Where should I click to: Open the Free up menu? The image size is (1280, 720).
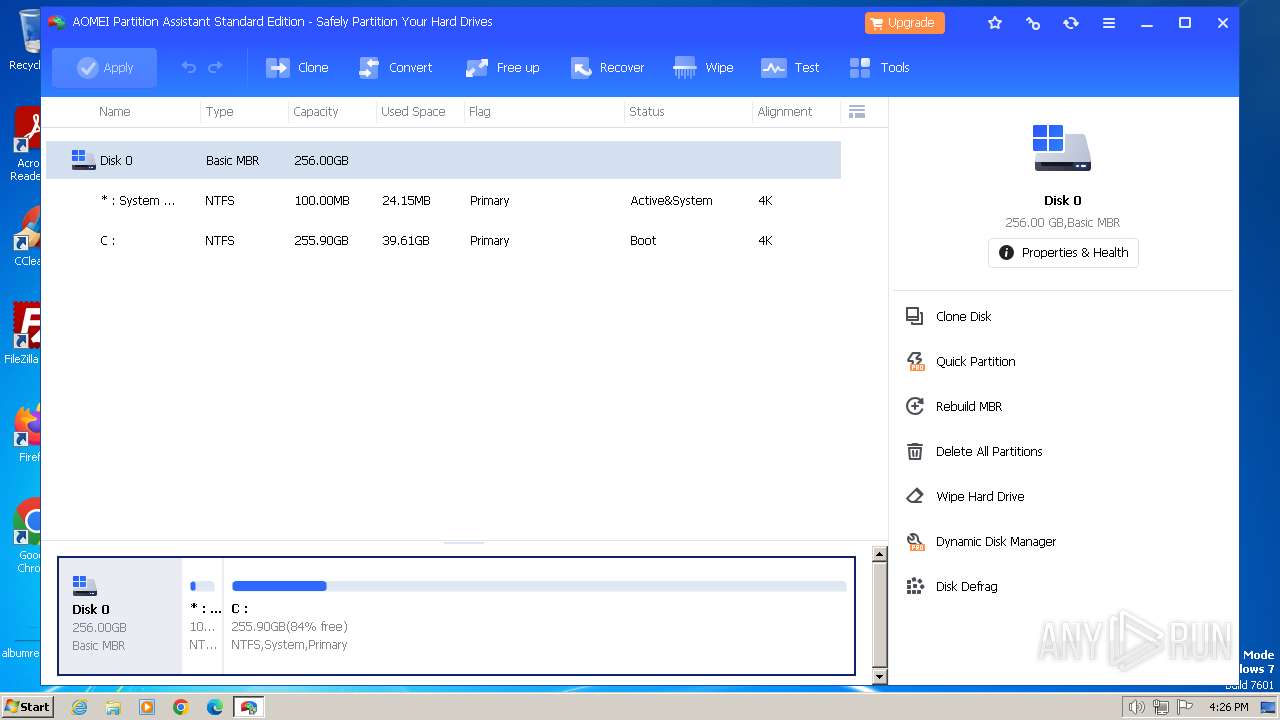[502, 67]
